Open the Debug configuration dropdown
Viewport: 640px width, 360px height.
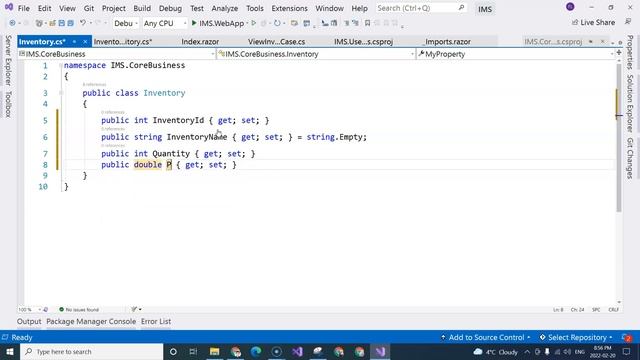pyautogui.click(x=125, y=23)
